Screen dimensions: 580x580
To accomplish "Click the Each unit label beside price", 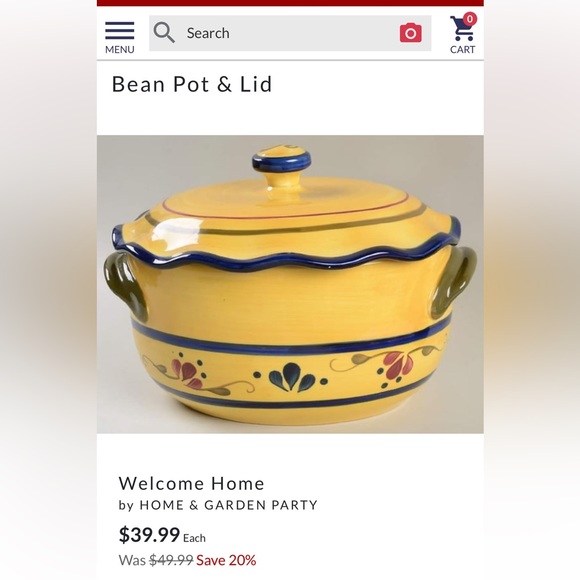I will pyautogui.click(x=194, y=538).
